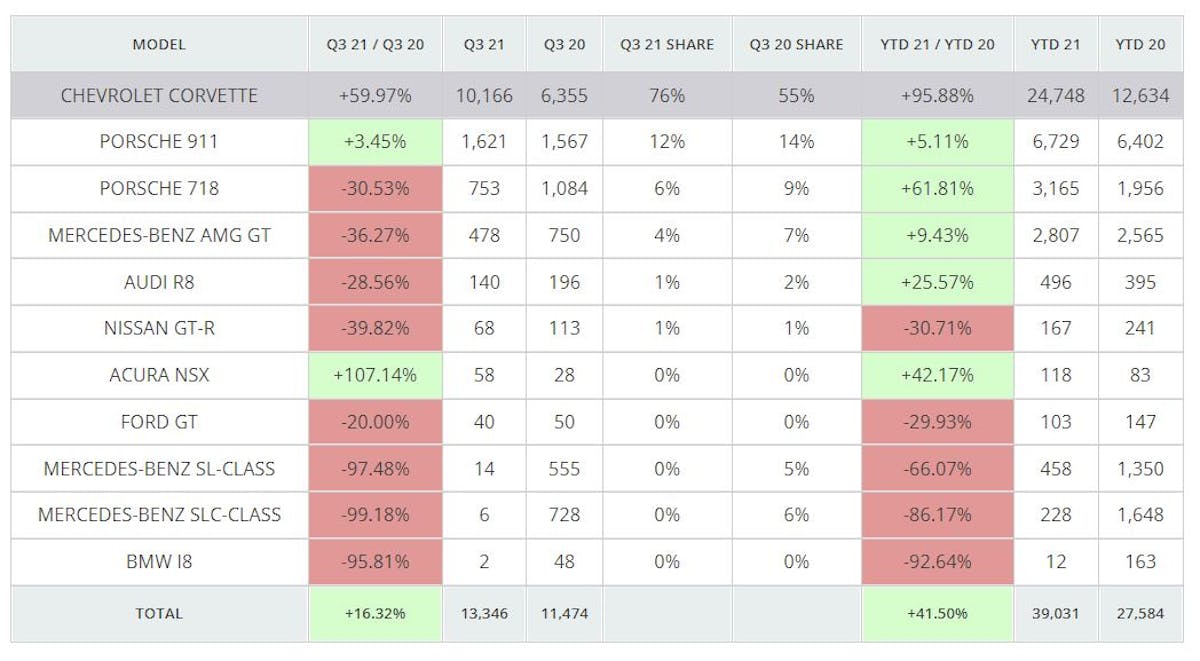This screenshot has width=1200, height=661.
Task: Select the red -99.18% SLC-Class cell
Action: [375, 515]
